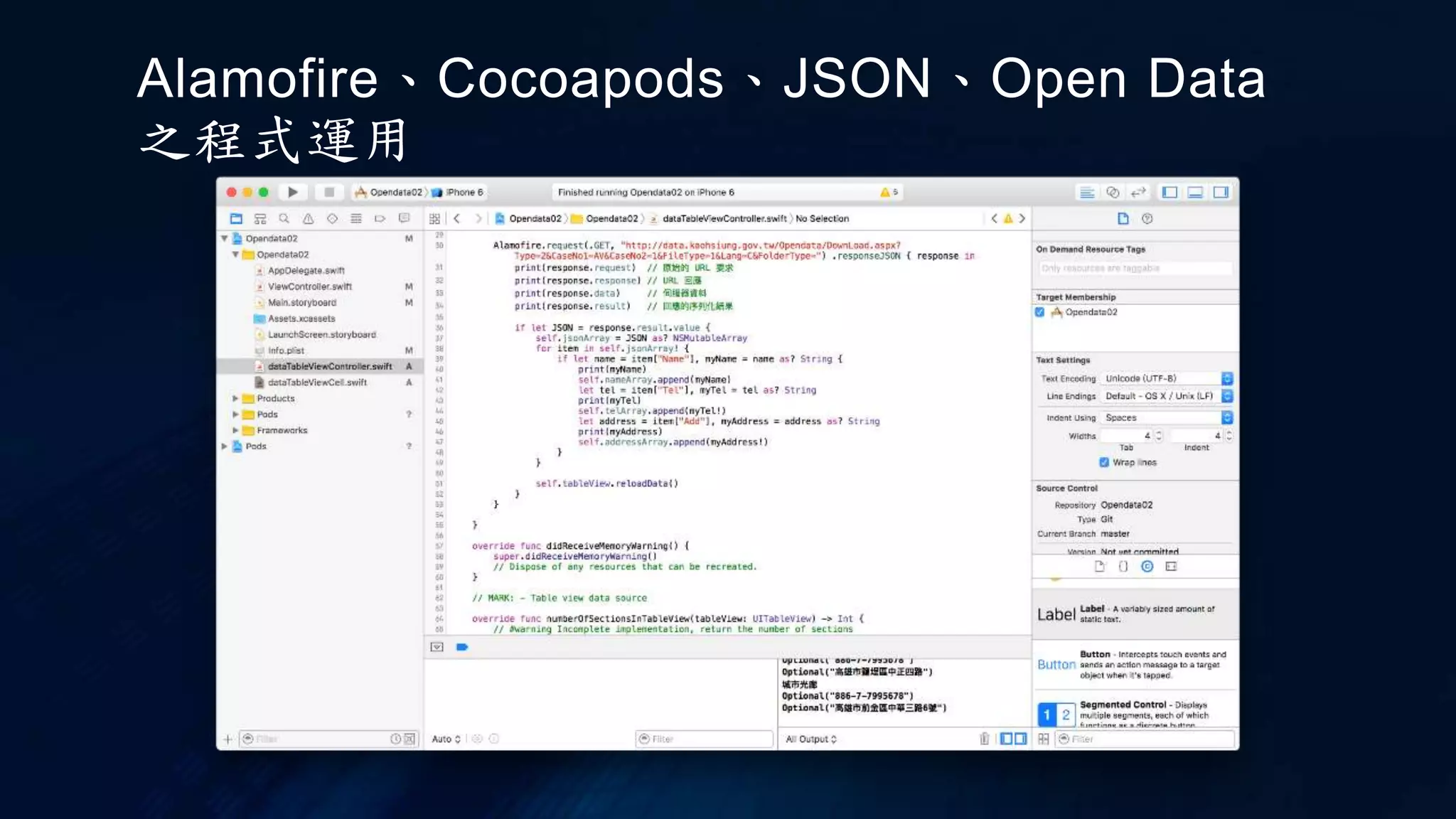Open the Breakpoint navigator icon

[x=380, y=218]
